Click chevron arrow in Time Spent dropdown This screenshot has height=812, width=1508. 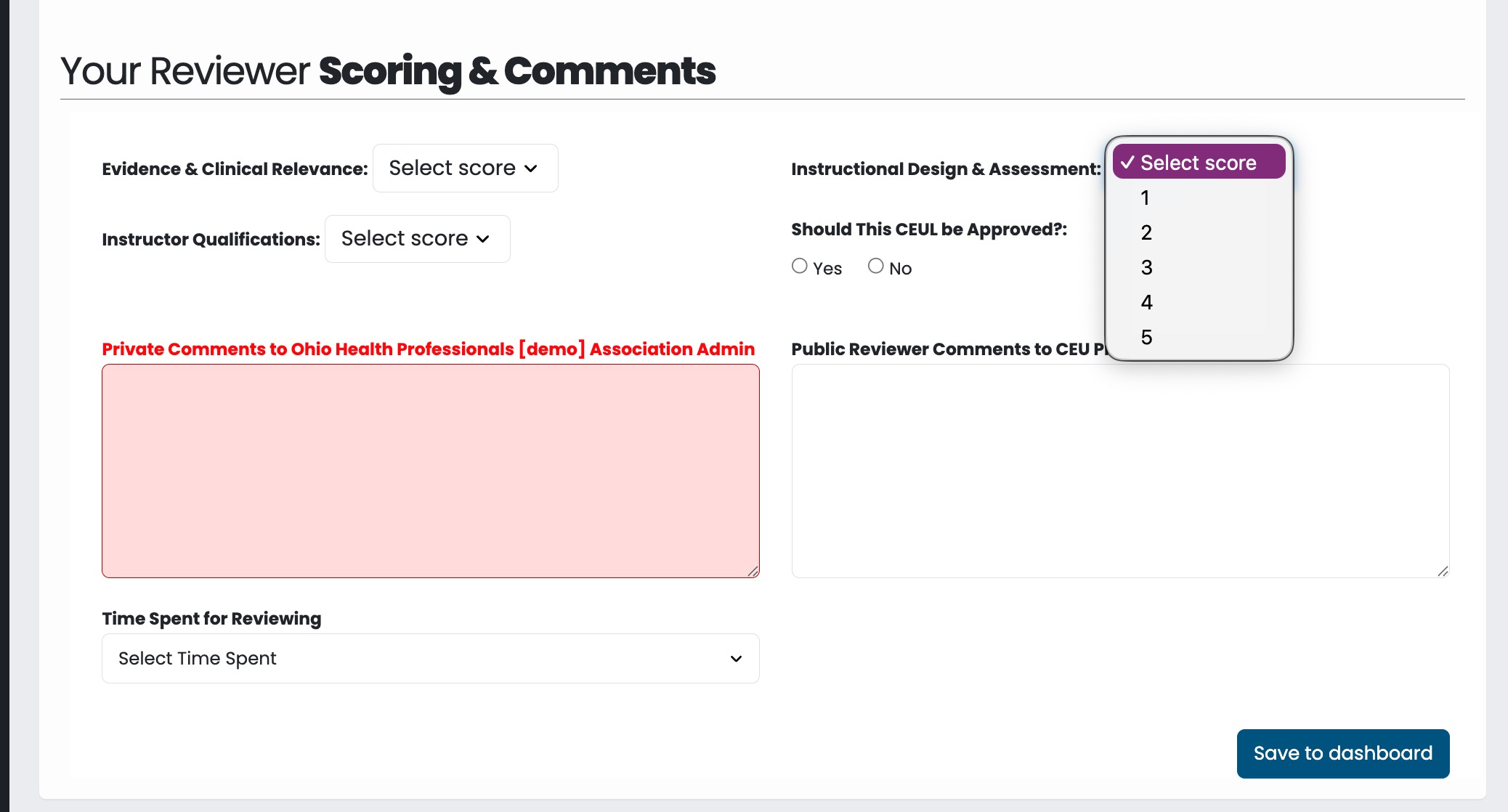pyautogui.click(x=736, y=659)
